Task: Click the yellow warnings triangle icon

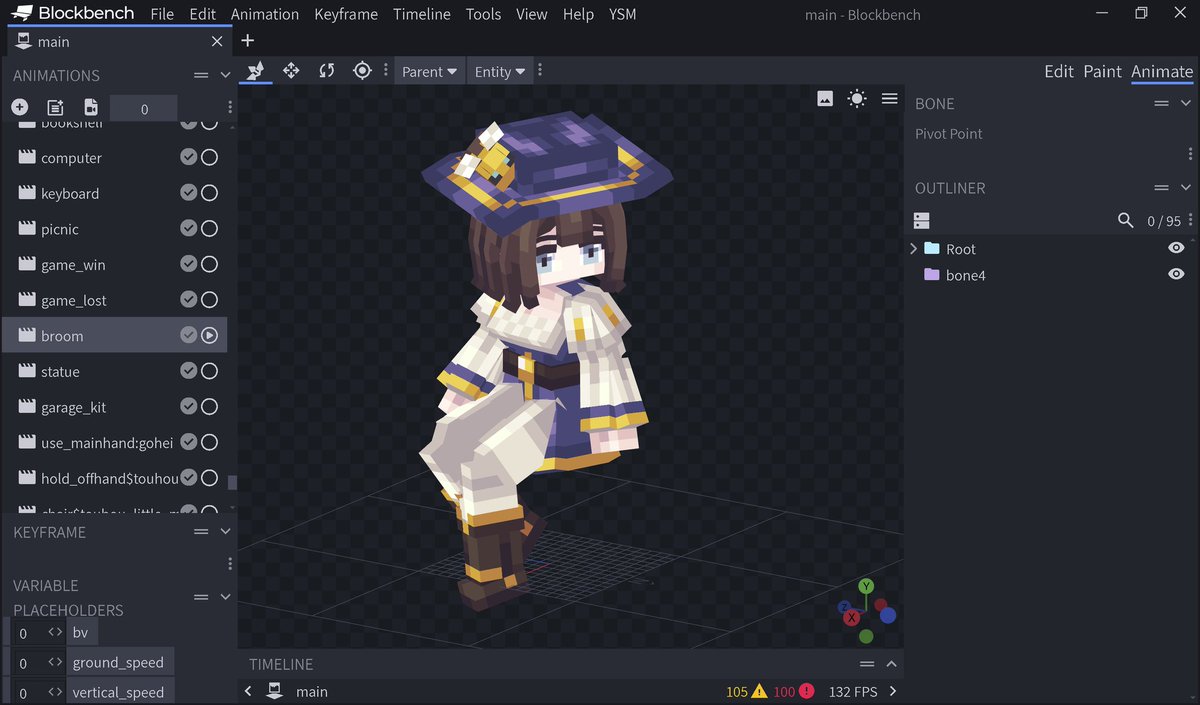Action: [759, 691]
